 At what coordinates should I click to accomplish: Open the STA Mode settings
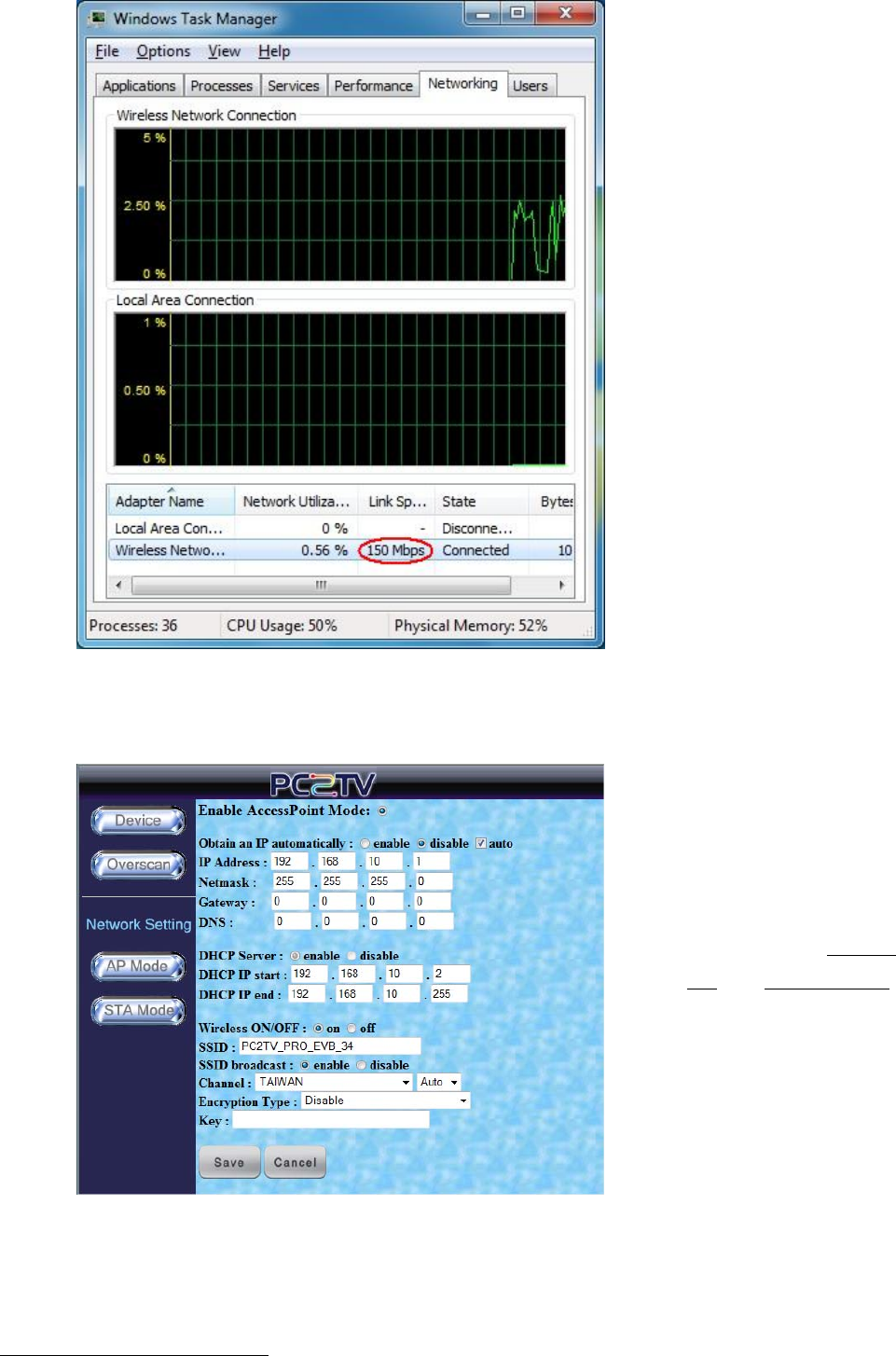point(138,1010)
